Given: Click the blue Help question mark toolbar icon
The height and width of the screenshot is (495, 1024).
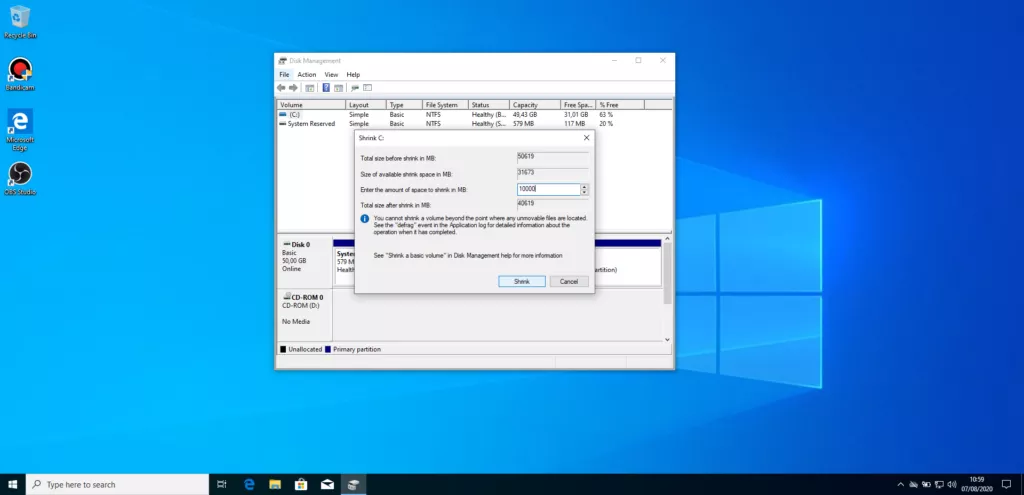Looking at the screenshot, I should click(325, 88).
